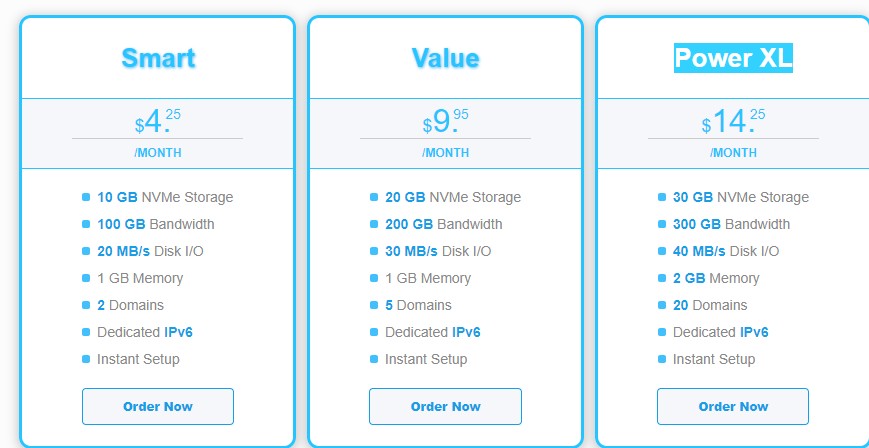This screenshot has width=869, height=448.
Task: Click the $14.25 monthly price
Action: click(733, 122)
